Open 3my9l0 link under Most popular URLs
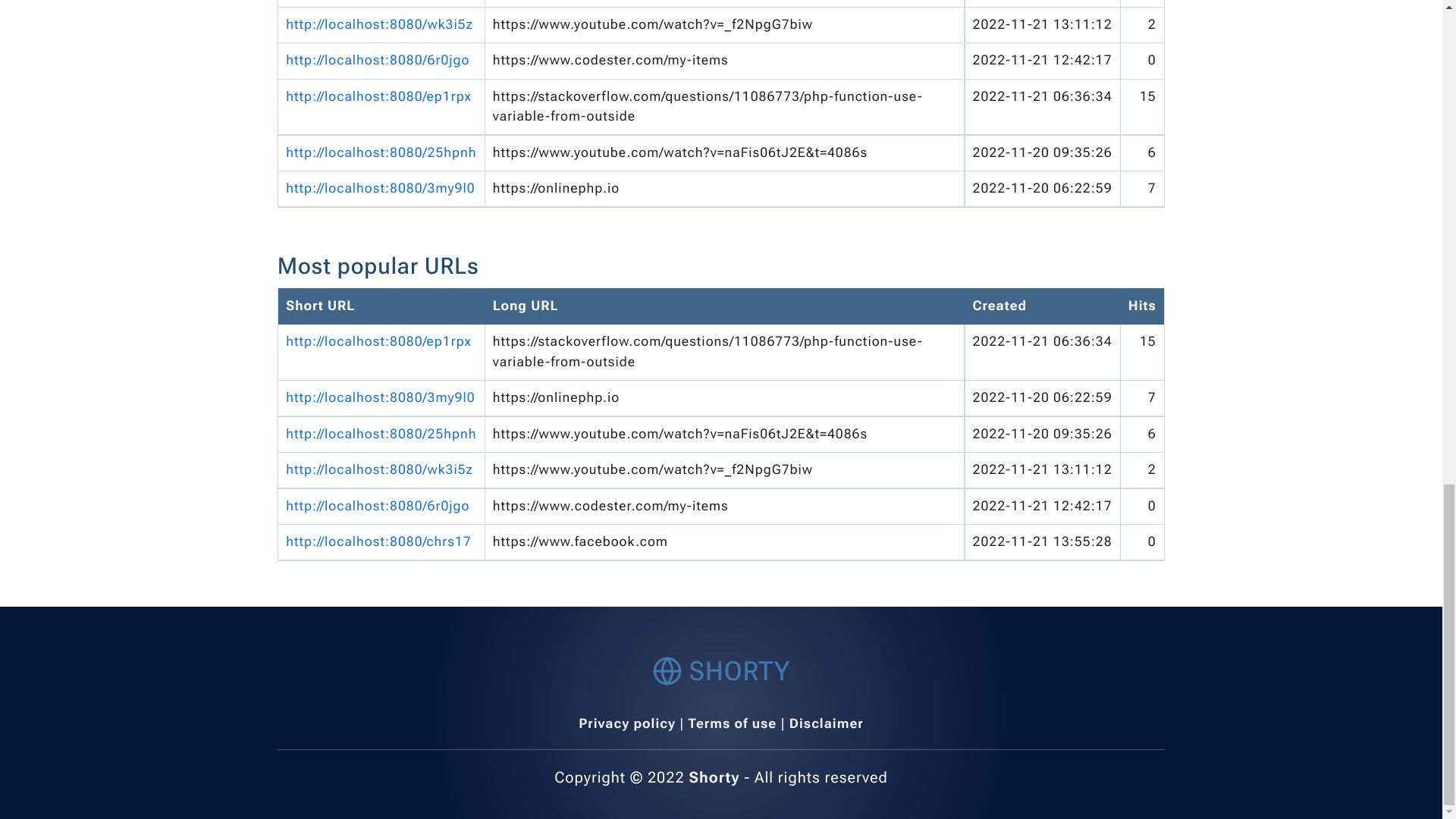 [x=380, y=397]
